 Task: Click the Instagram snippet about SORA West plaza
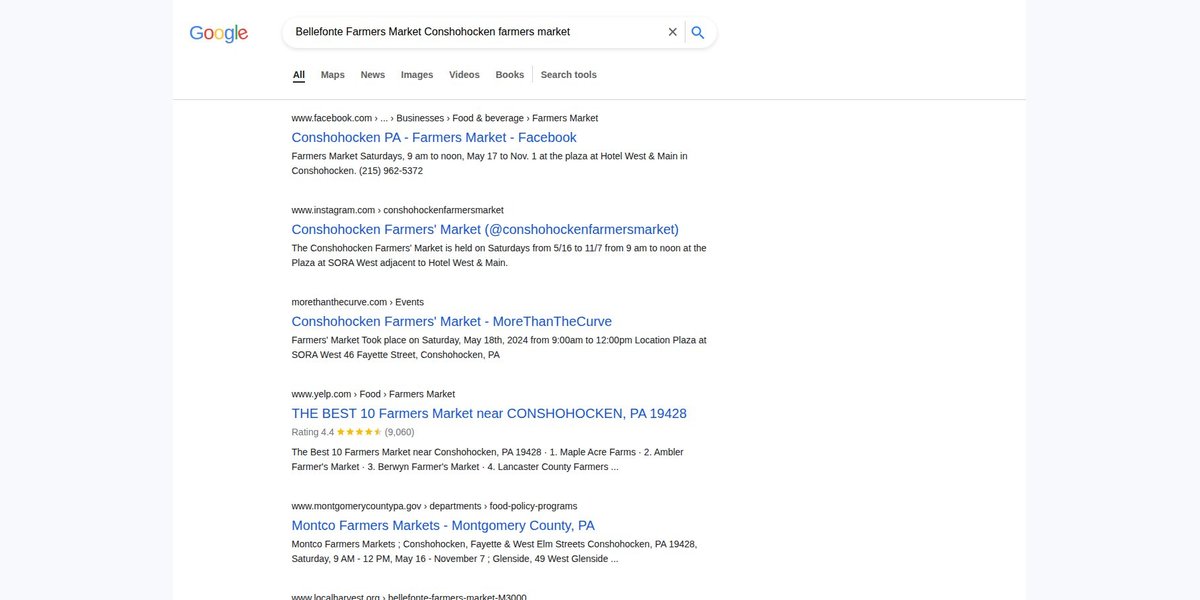[499, 255]
